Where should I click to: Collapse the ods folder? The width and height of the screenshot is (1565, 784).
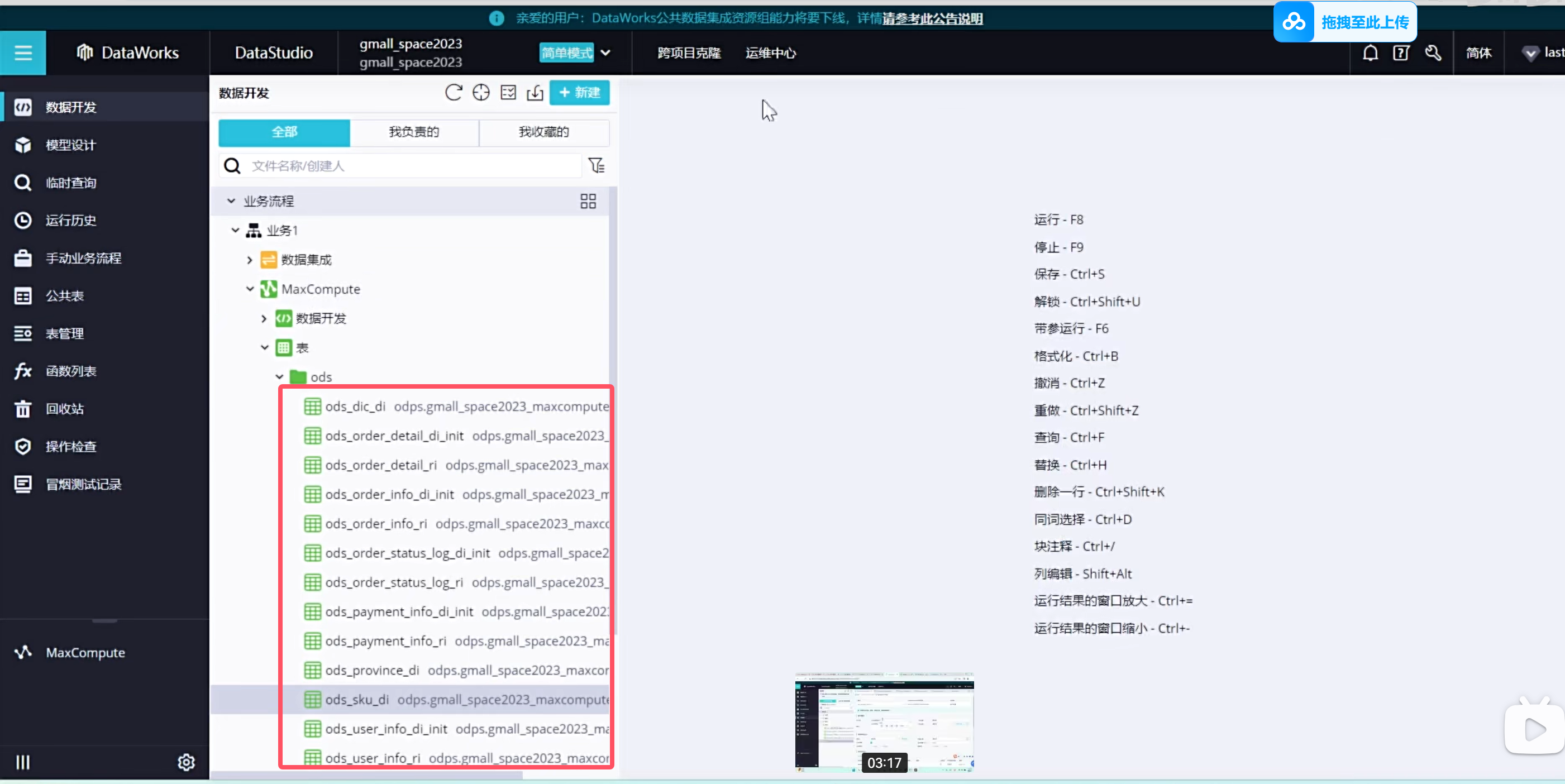[x=279, y=377]
